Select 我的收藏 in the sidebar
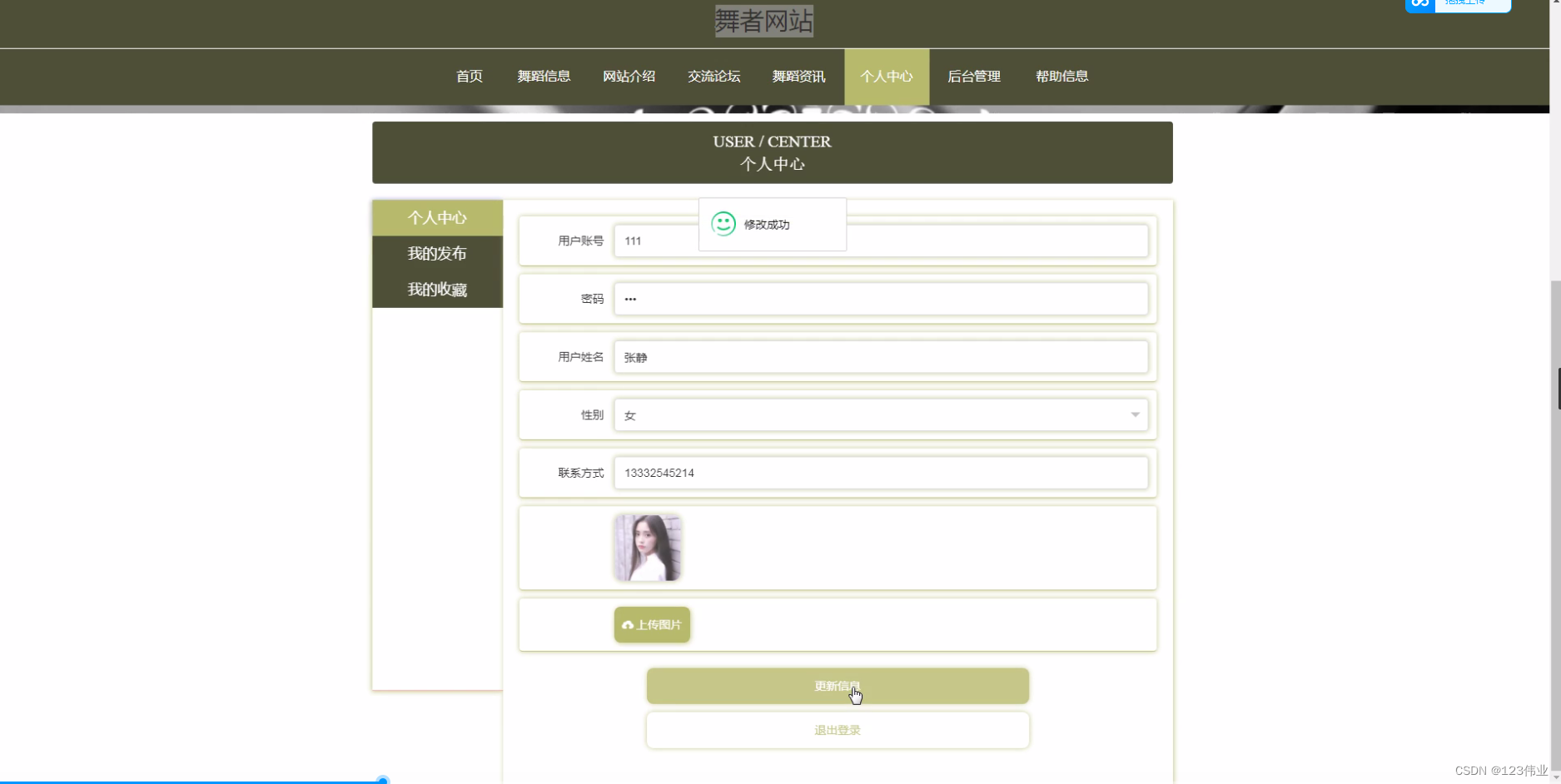The image size is (1561, 784). point(436,289)
